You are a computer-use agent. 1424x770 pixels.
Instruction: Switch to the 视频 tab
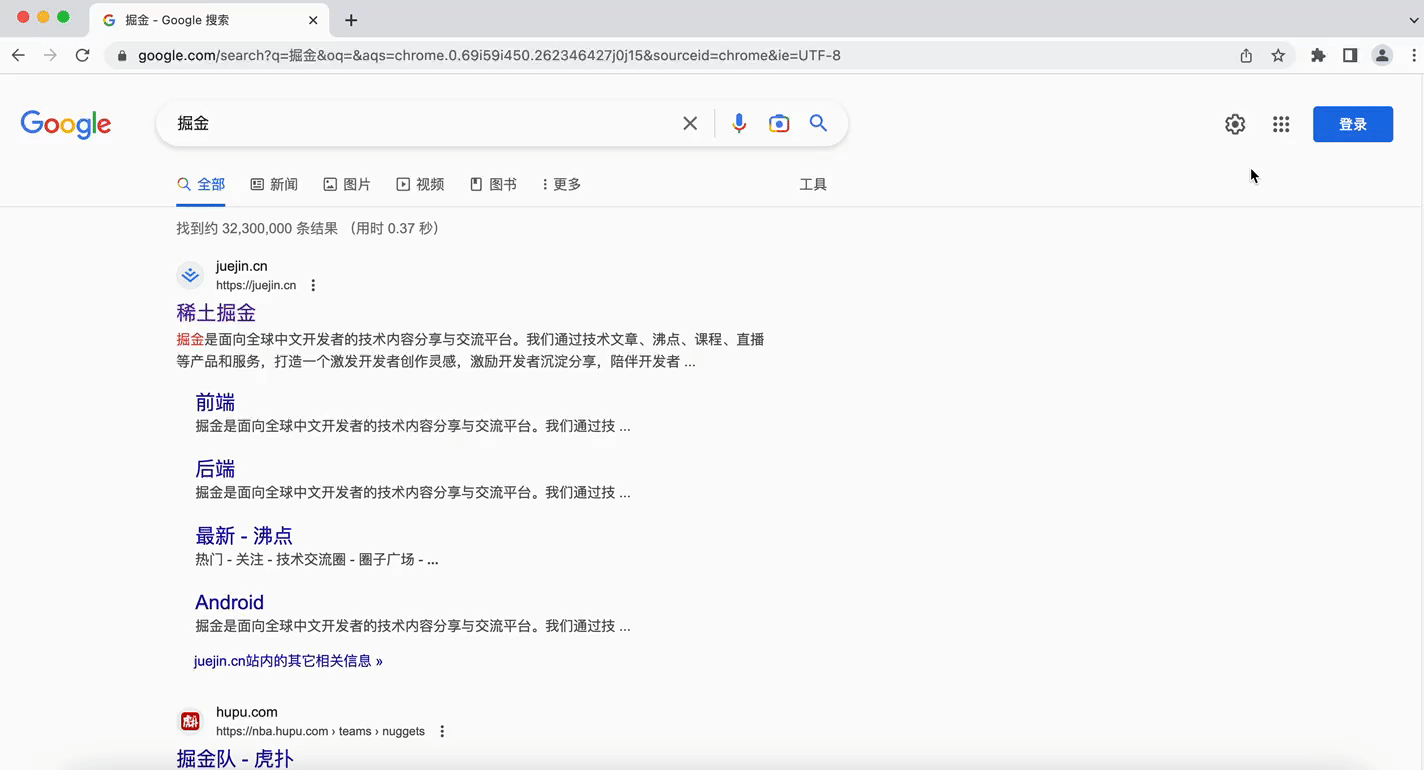pos(420,184)
